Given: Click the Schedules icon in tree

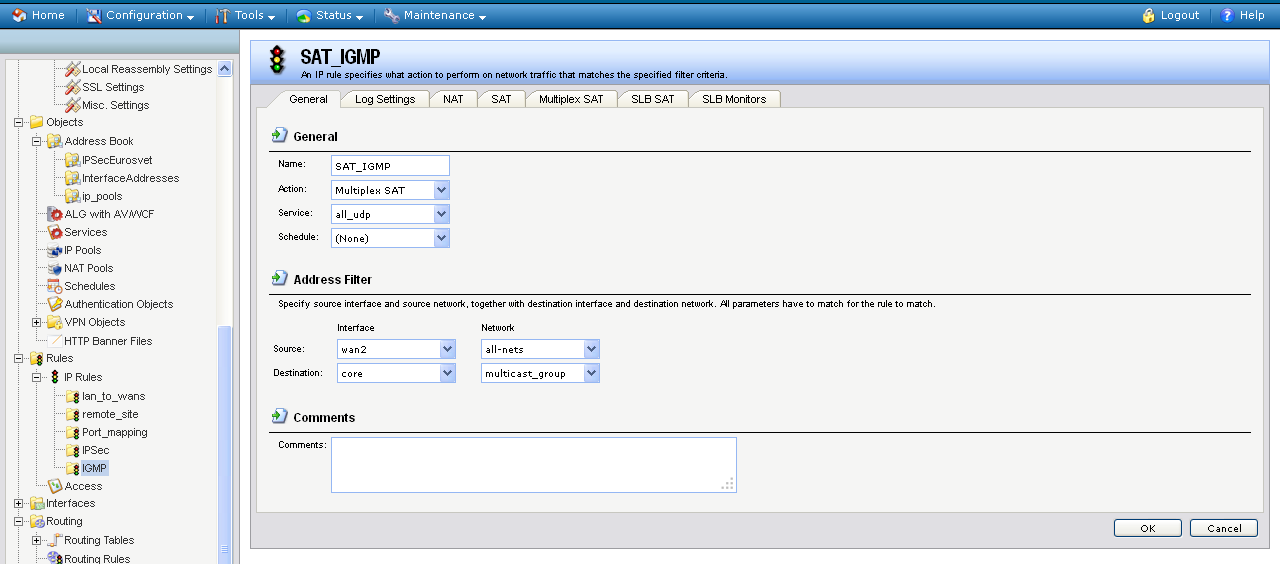Looking at the screenshot, I should [x=55, y=286].
